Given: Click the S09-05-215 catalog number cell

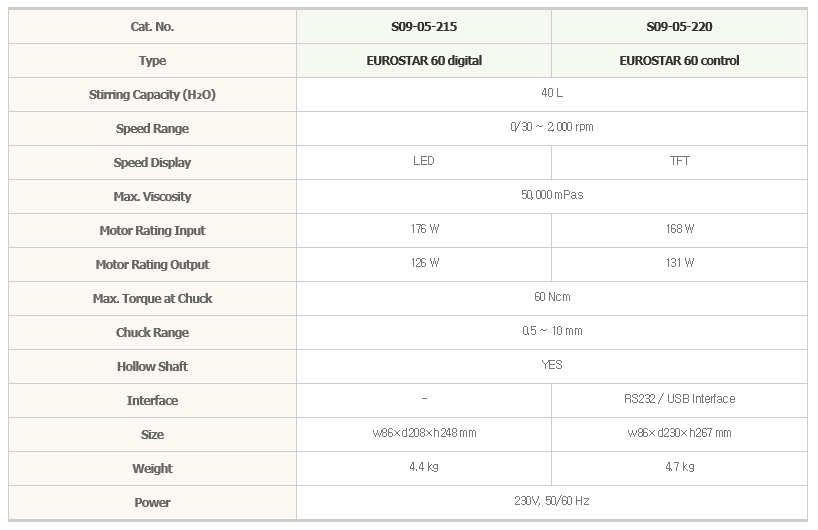Looking at the screenshot, I should pos(424,27).
